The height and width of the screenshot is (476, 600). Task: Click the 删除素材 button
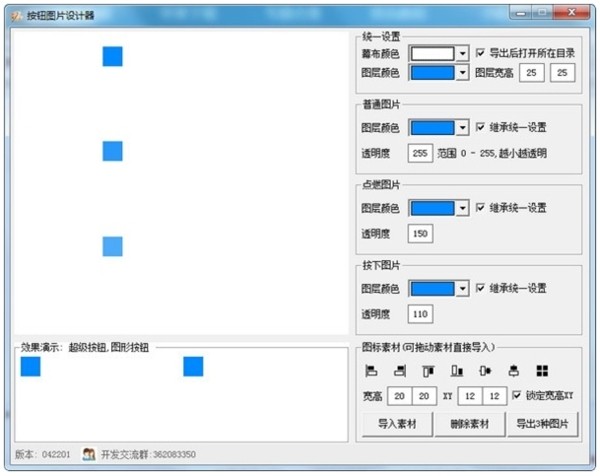point(470,424)
